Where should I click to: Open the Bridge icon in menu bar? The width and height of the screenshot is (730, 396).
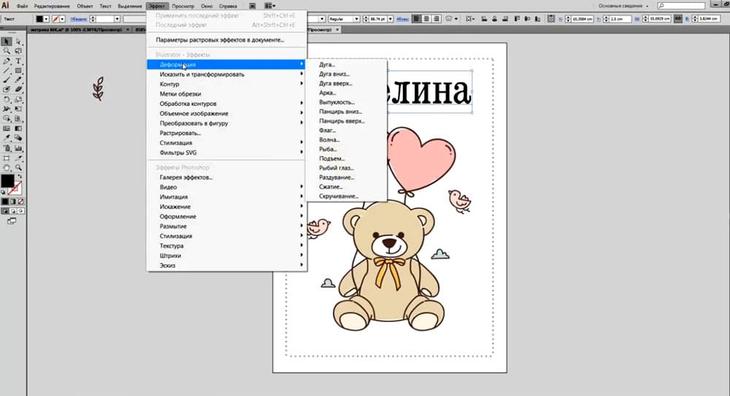tap(252, 6)
